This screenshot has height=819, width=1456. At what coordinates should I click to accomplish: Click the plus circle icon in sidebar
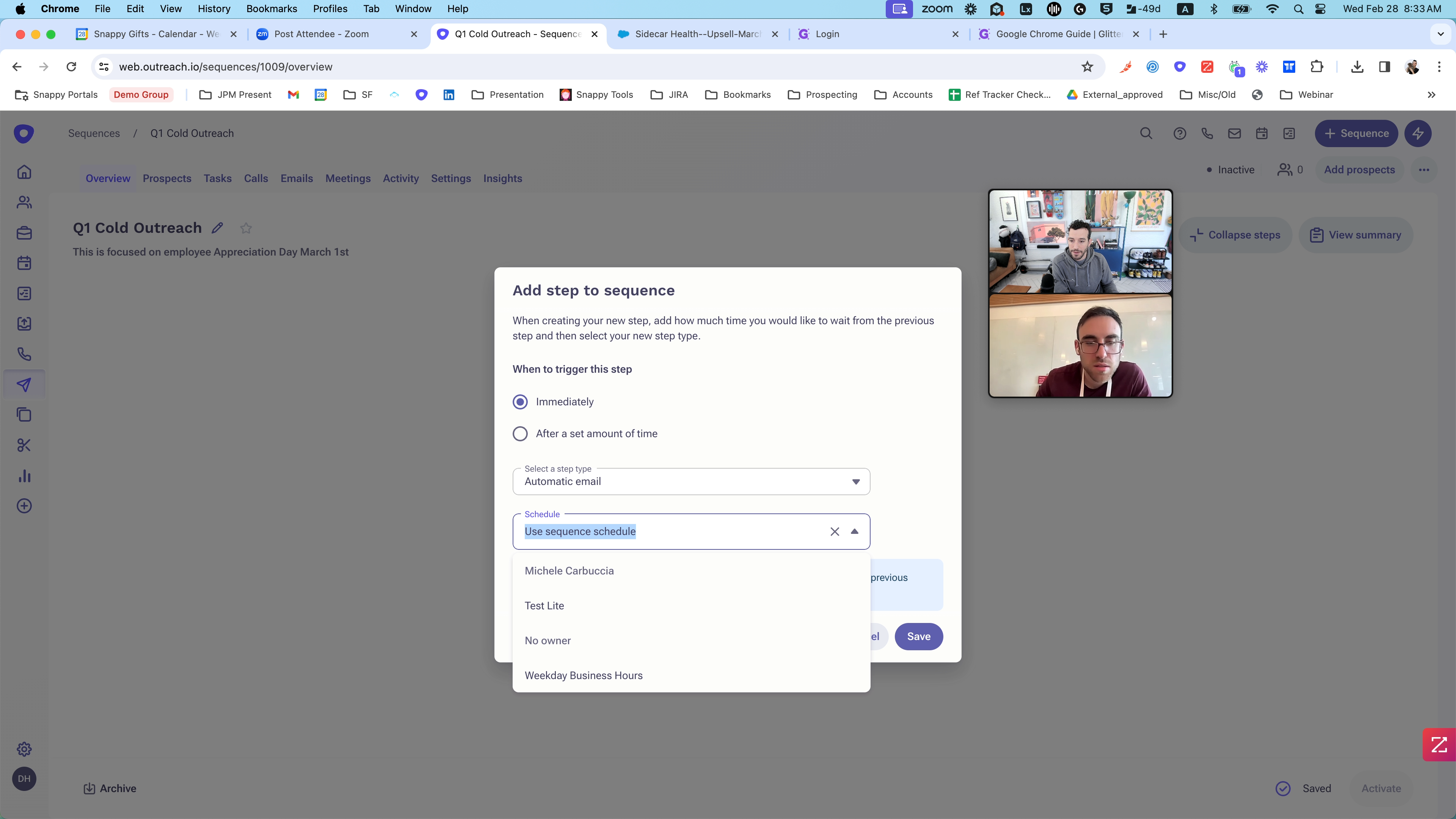[24, 506]
